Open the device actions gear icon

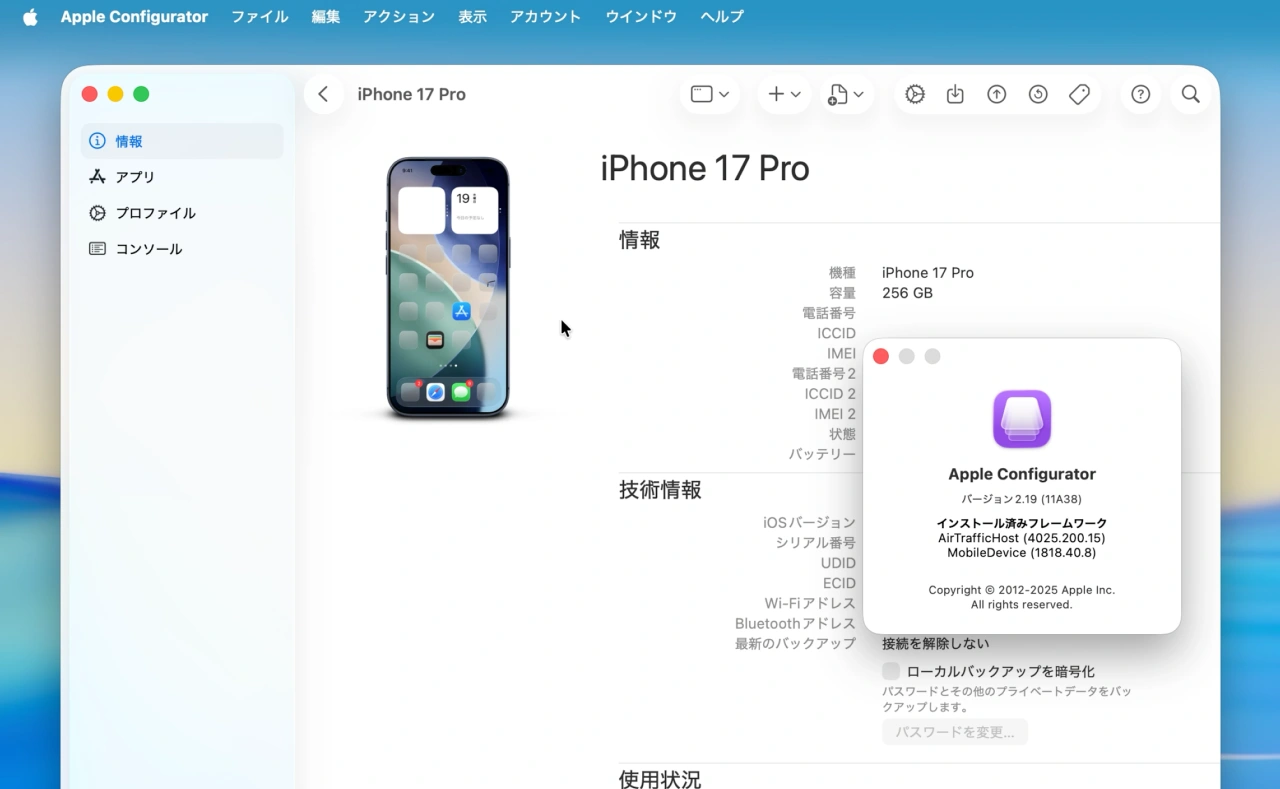point(914,93)
